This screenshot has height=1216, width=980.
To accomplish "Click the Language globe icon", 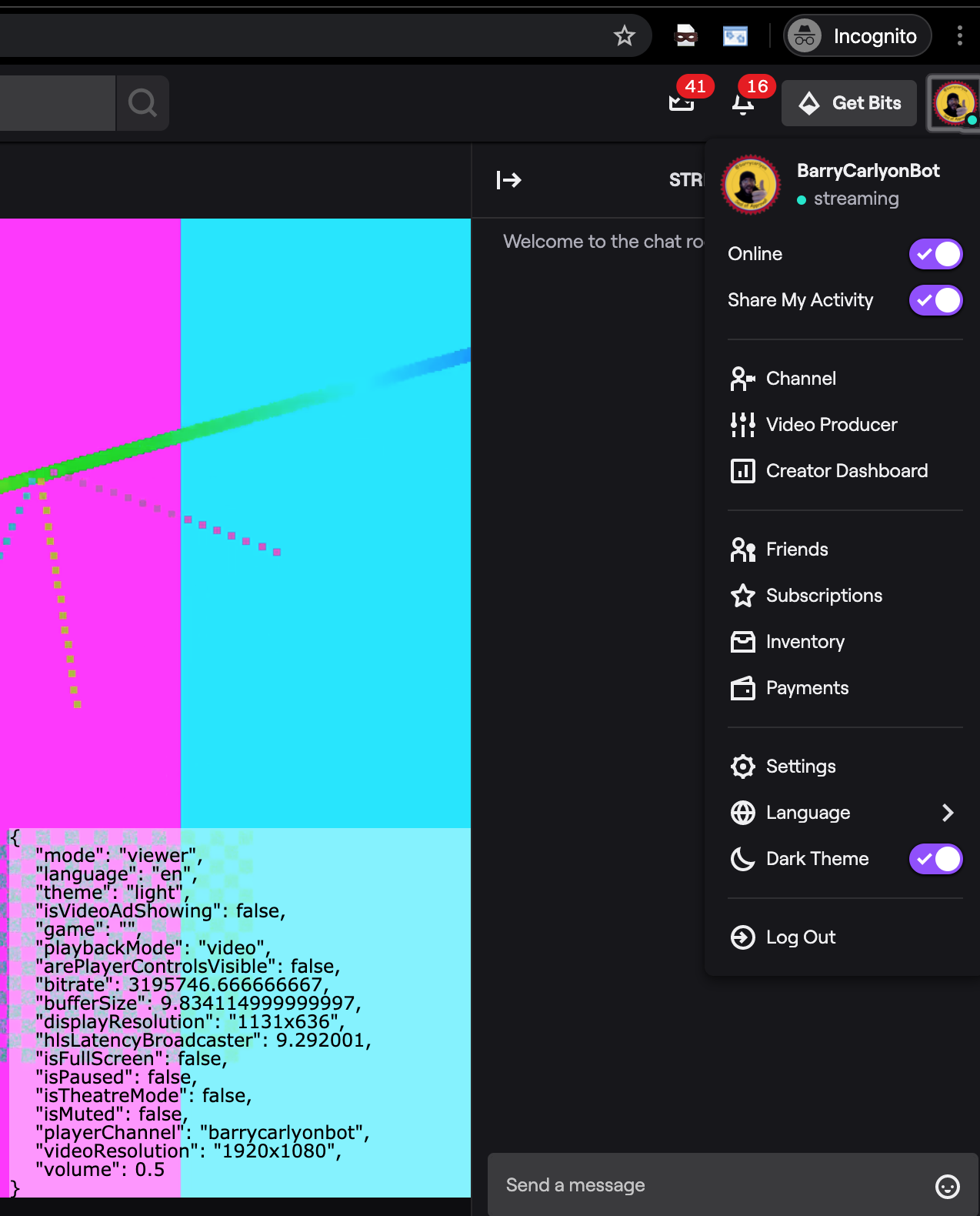I will (x=742, y=813).
